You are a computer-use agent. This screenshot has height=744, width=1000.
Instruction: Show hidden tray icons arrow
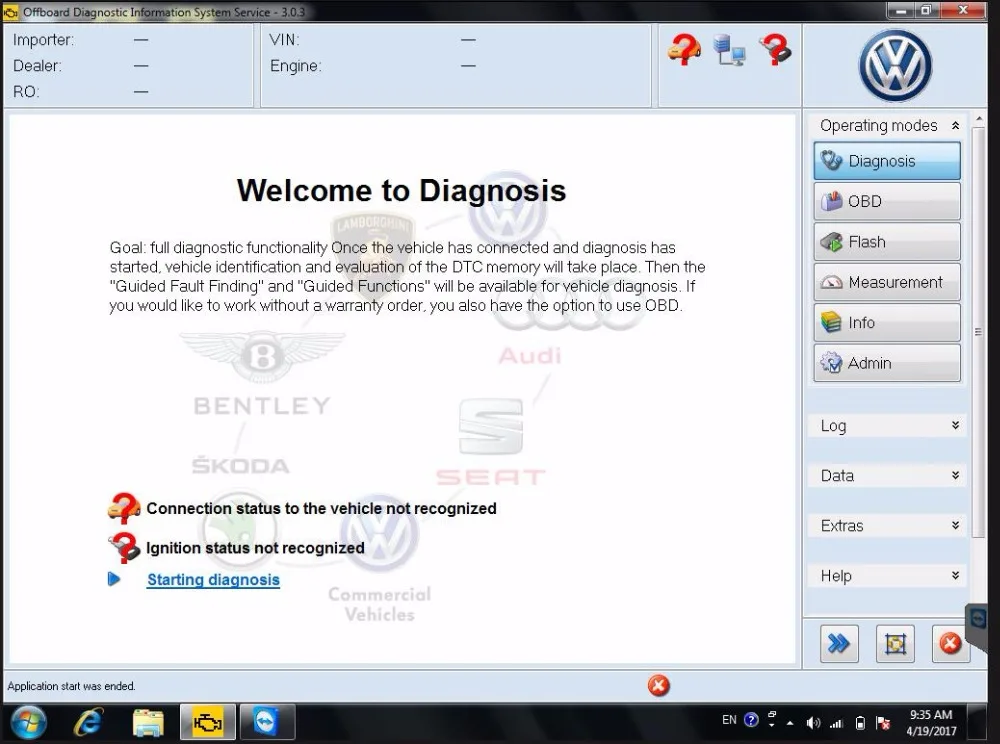[x=790, y=723]
